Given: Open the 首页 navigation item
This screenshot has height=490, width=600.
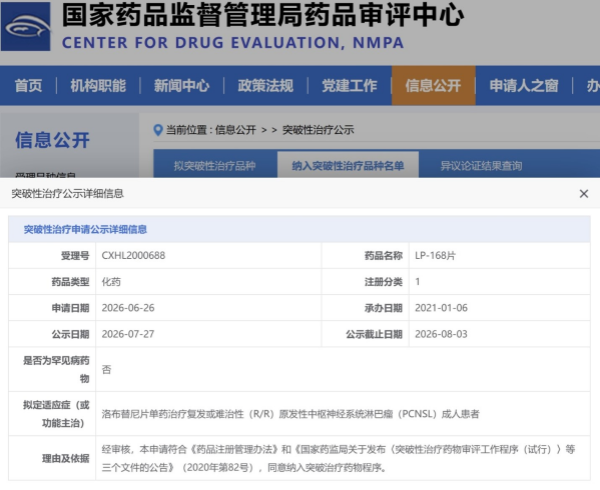Looking at the screenshot, I should click(x=28, y=86).
